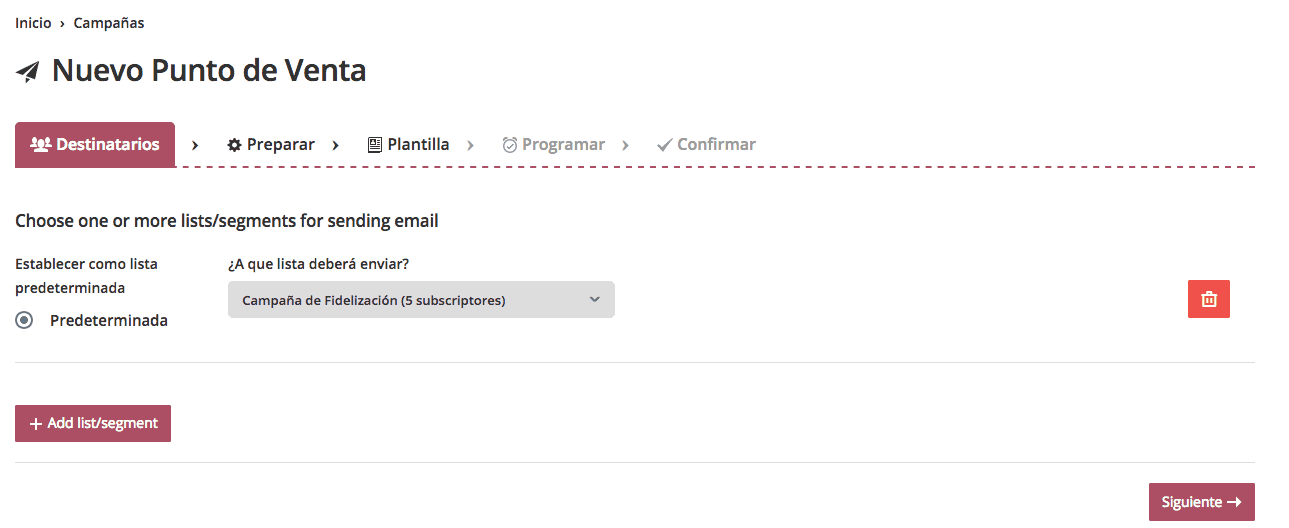The width and height of the screenshot is (1289, 528).
Task: Switch to the Plantilla step tab
Action: click(x=408, y=145)
